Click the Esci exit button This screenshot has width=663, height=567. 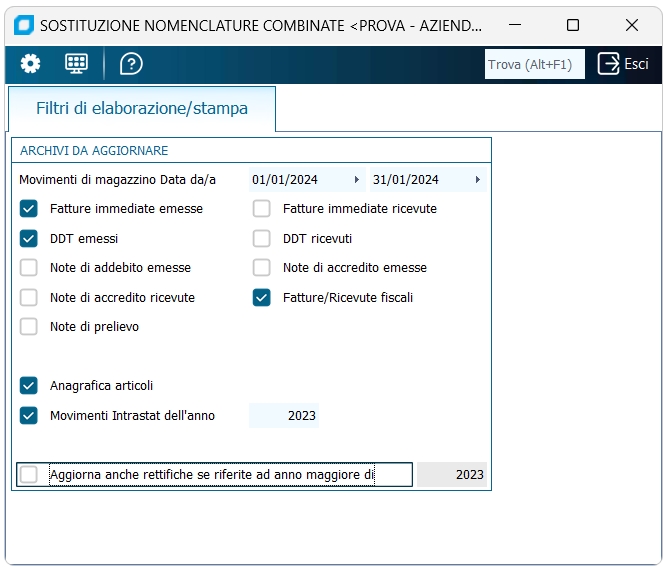click(623, 64)
